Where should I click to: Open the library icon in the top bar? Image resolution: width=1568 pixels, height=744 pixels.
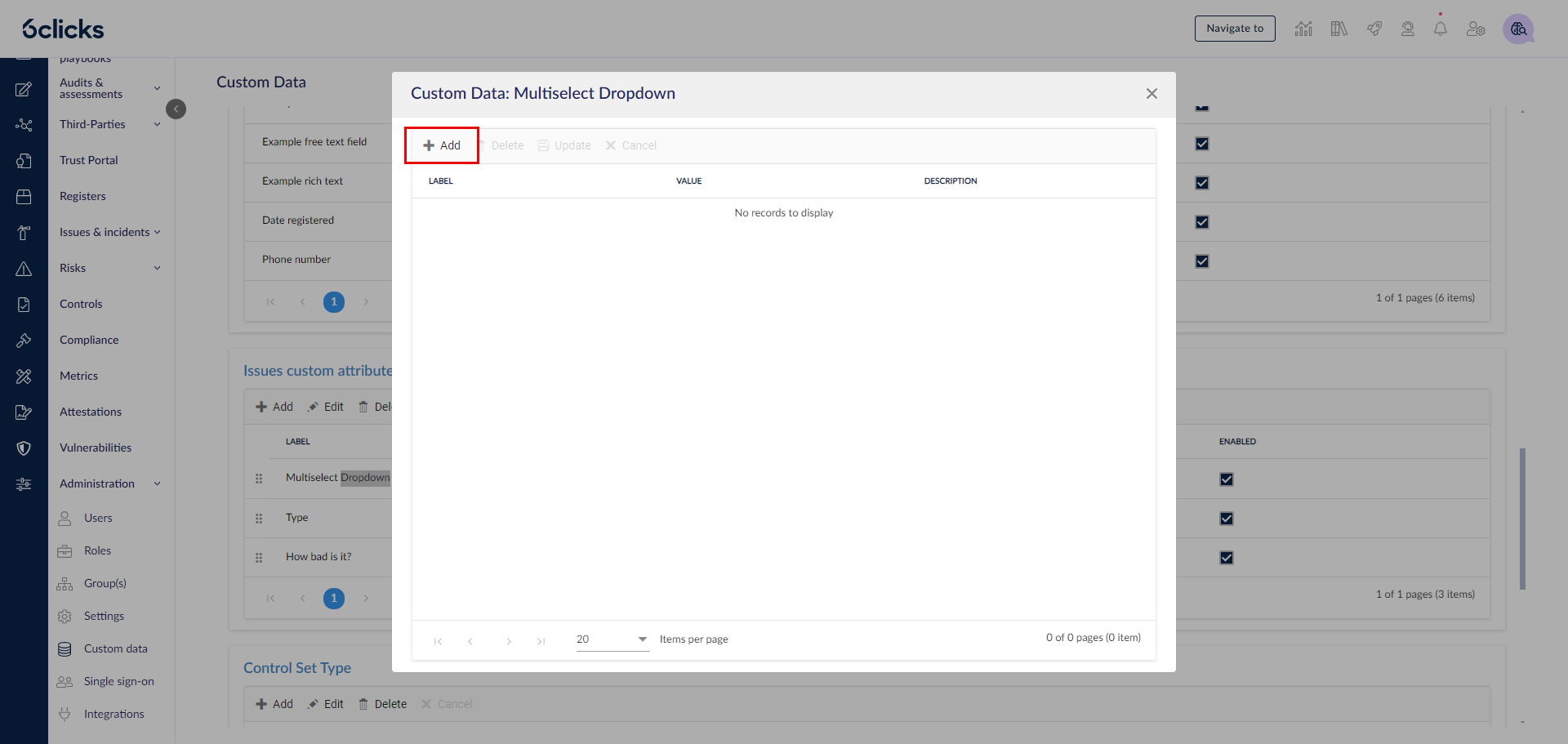[x=1339, y=29]
